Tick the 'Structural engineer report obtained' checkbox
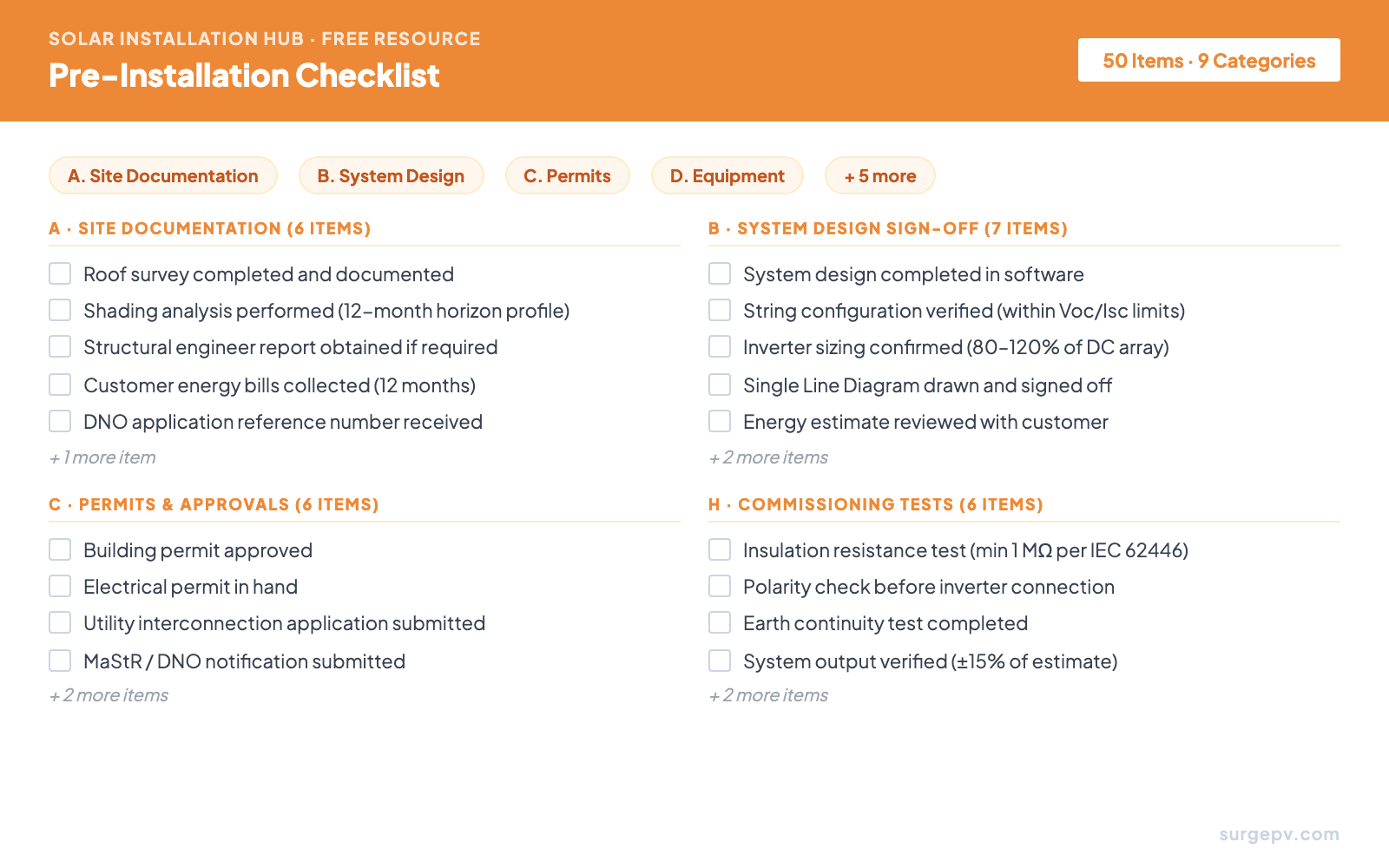This screenshot has width=1389, height=868. 60,346
